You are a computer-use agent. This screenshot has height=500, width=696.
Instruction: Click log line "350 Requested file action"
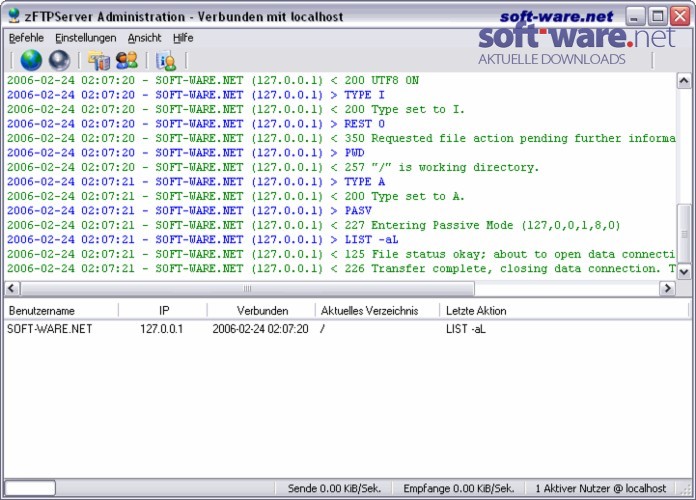coord(341,138)
